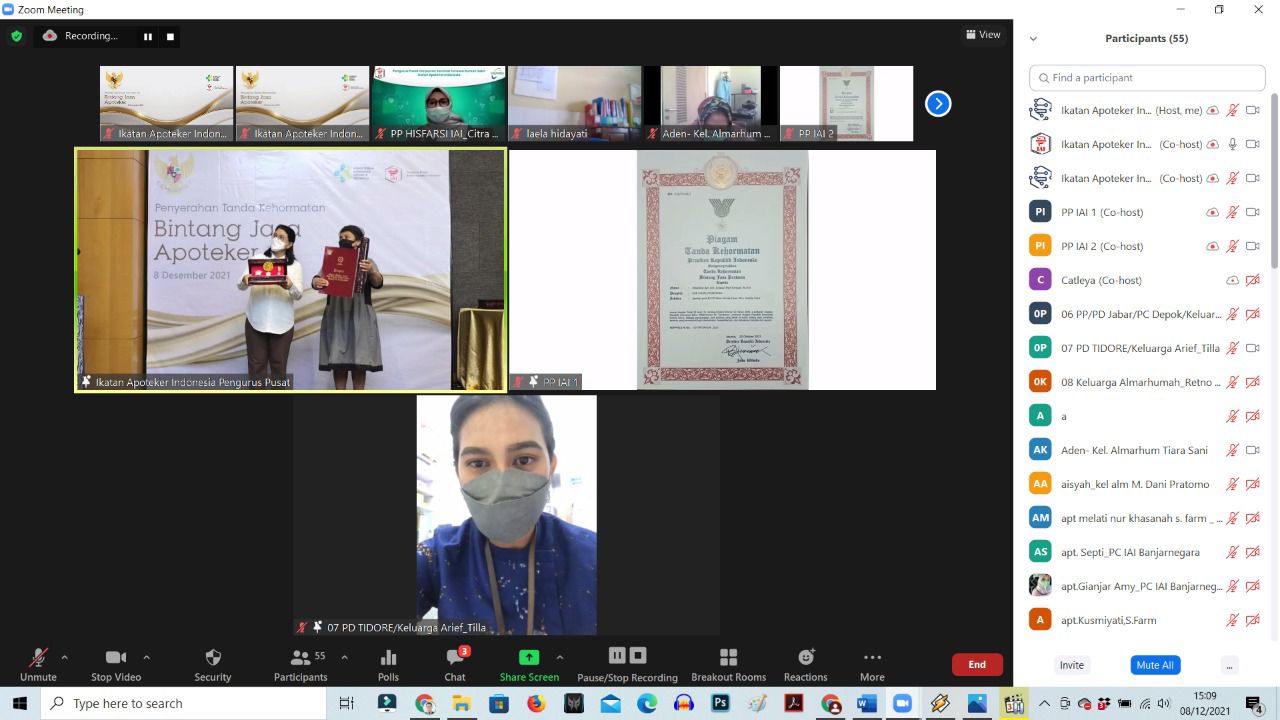Click the red End meeting button

pos(977,664)
